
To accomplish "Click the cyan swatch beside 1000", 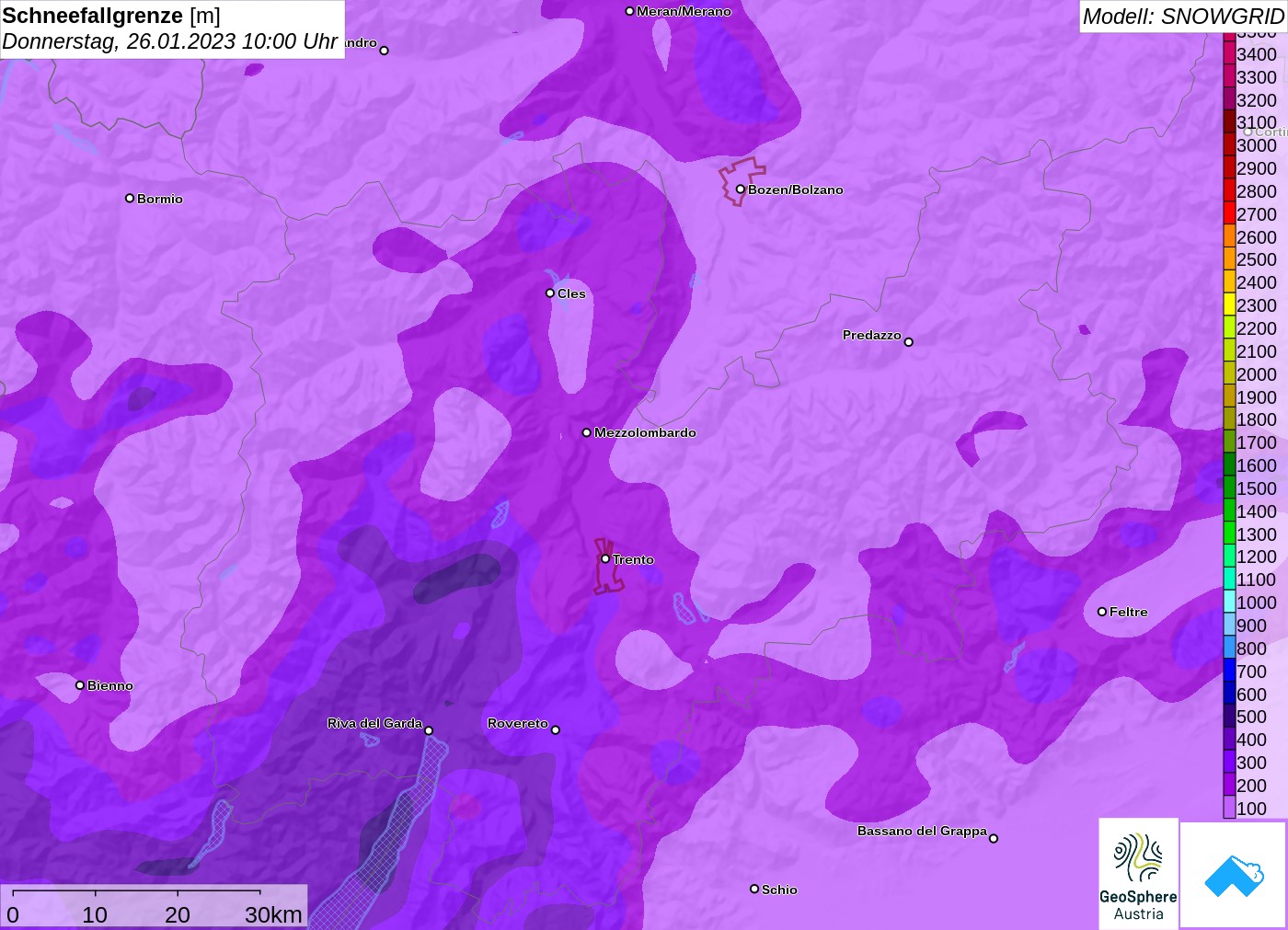I will point(1229,602).
